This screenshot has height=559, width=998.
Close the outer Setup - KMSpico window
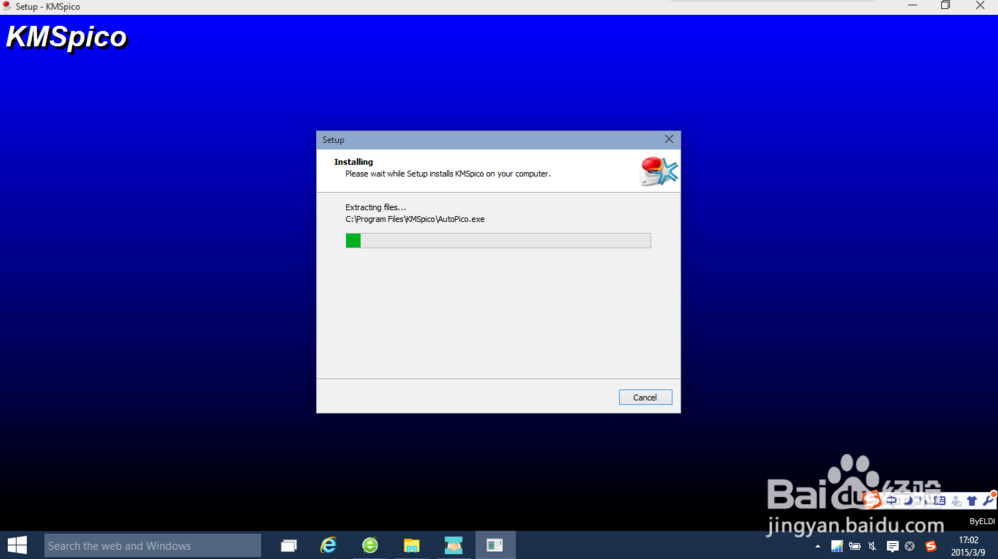point(980,6)
